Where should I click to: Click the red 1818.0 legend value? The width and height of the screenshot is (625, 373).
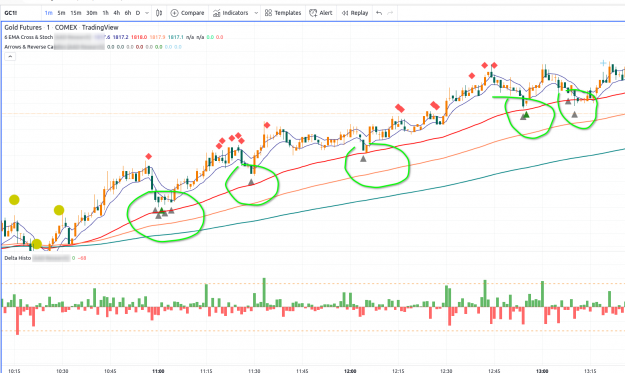coord(139,37)
